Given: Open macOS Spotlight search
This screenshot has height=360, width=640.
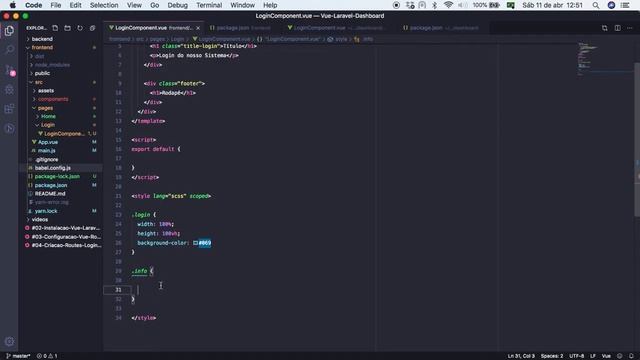Looking at the screenshot, I should tap(596, 5).
